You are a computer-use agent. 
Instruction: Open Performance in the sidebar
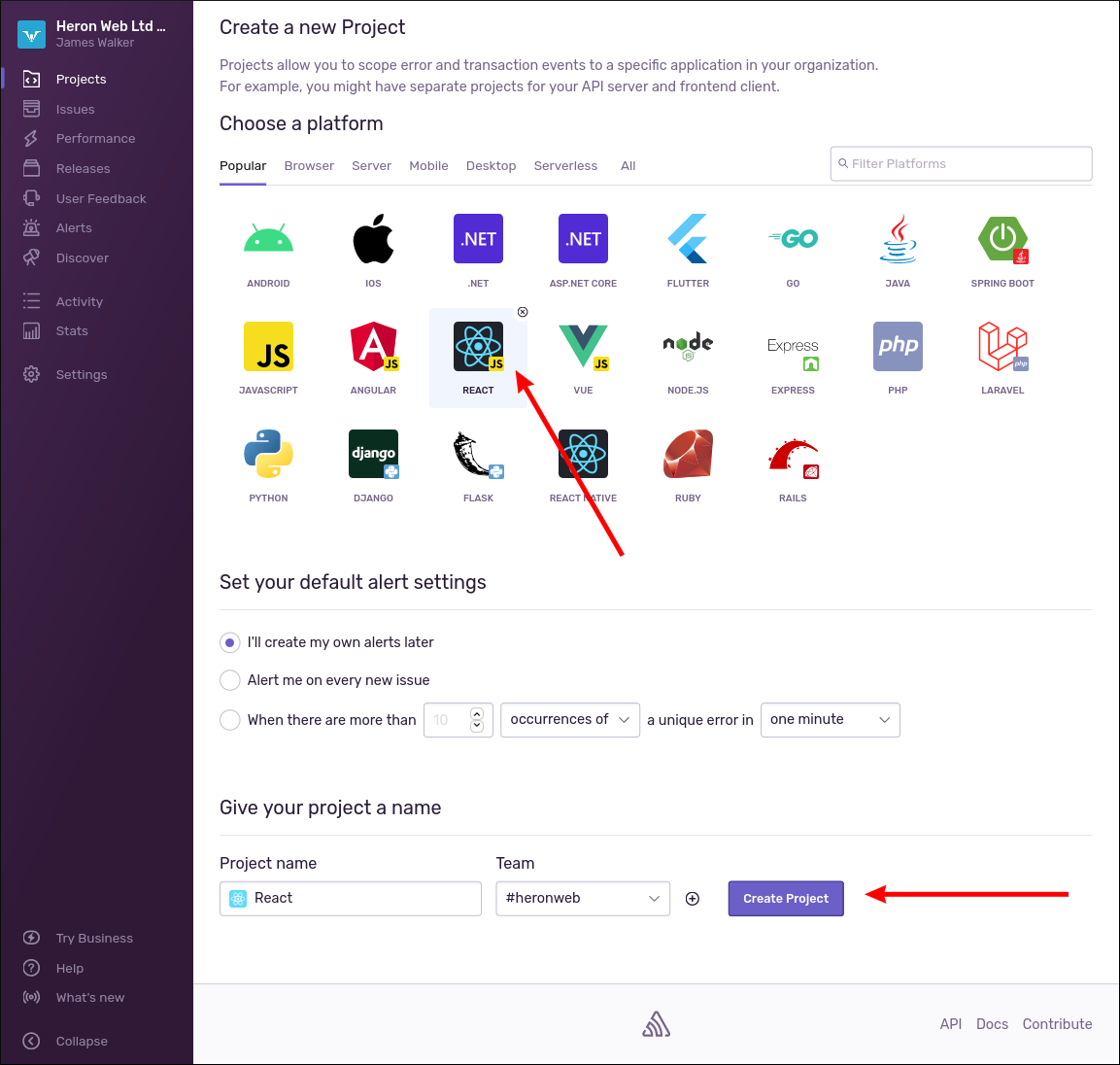click(x=95, y=139)
